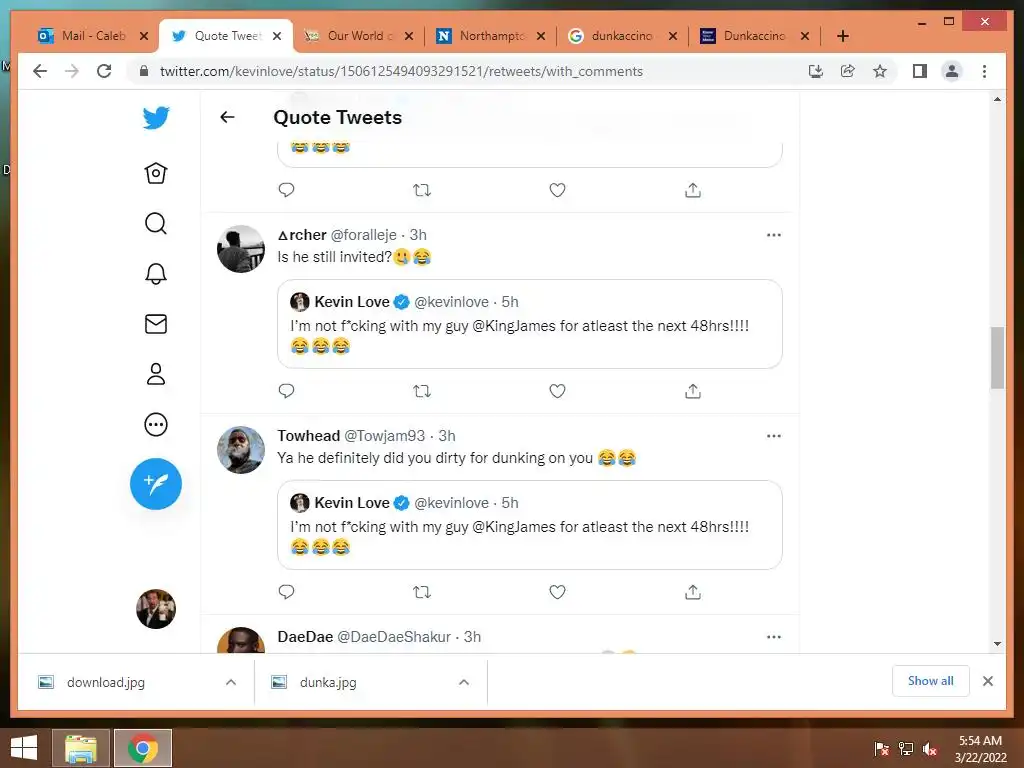The height and width of the screenshot is (768, 1024).
Task: Click Show all downloads
Action: click(931, 681)
